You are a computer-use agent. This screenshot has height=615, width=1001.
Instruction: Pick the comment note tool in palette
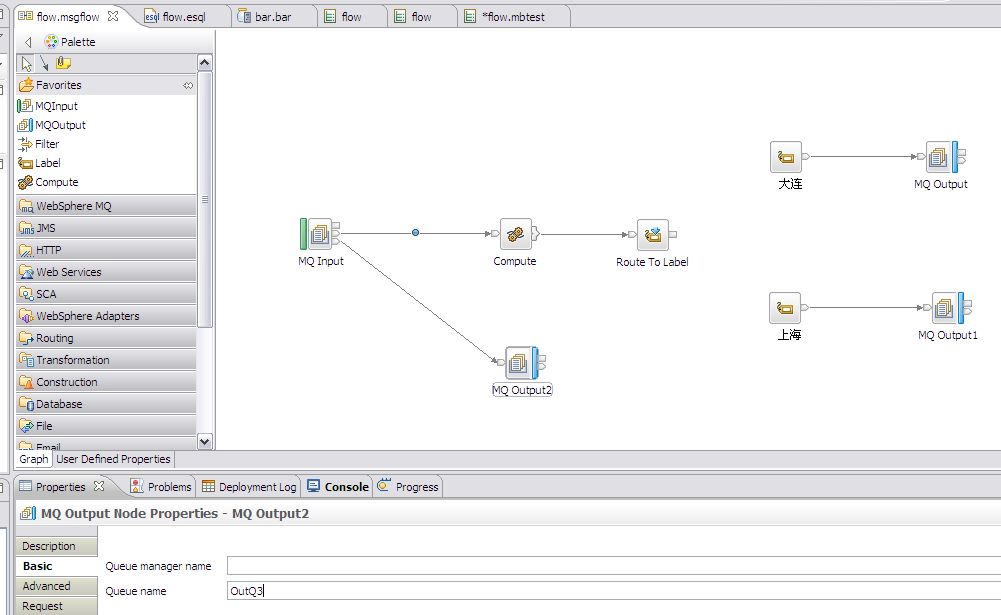[x=63, y=63]
